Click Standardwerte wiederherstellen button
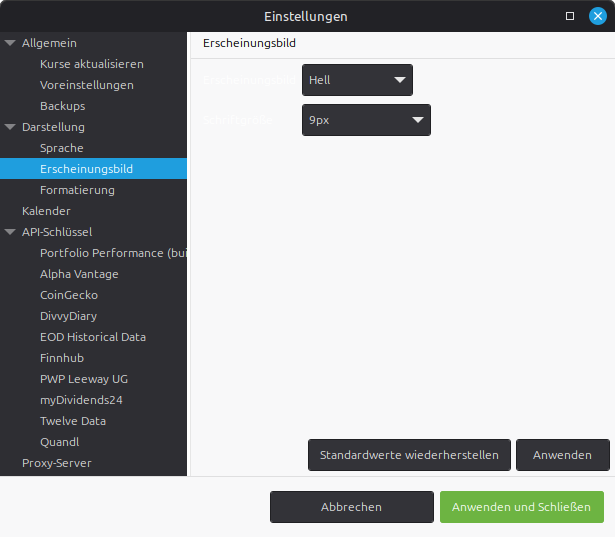The height and width of the screenshot is (537, 615). click(409, 455)
